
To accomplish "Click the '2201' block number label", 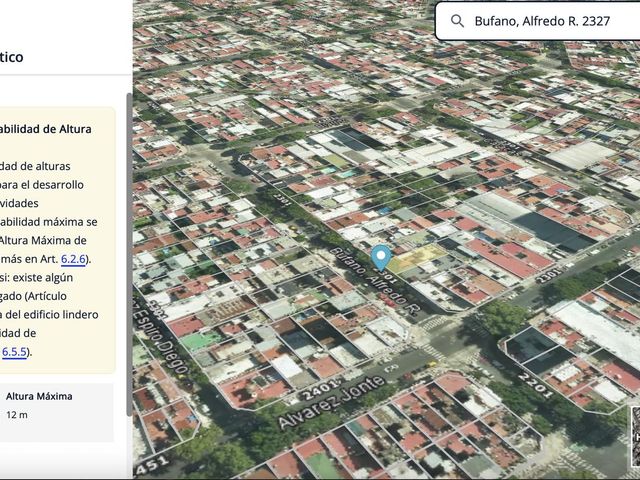I will [x=536, y=385].
